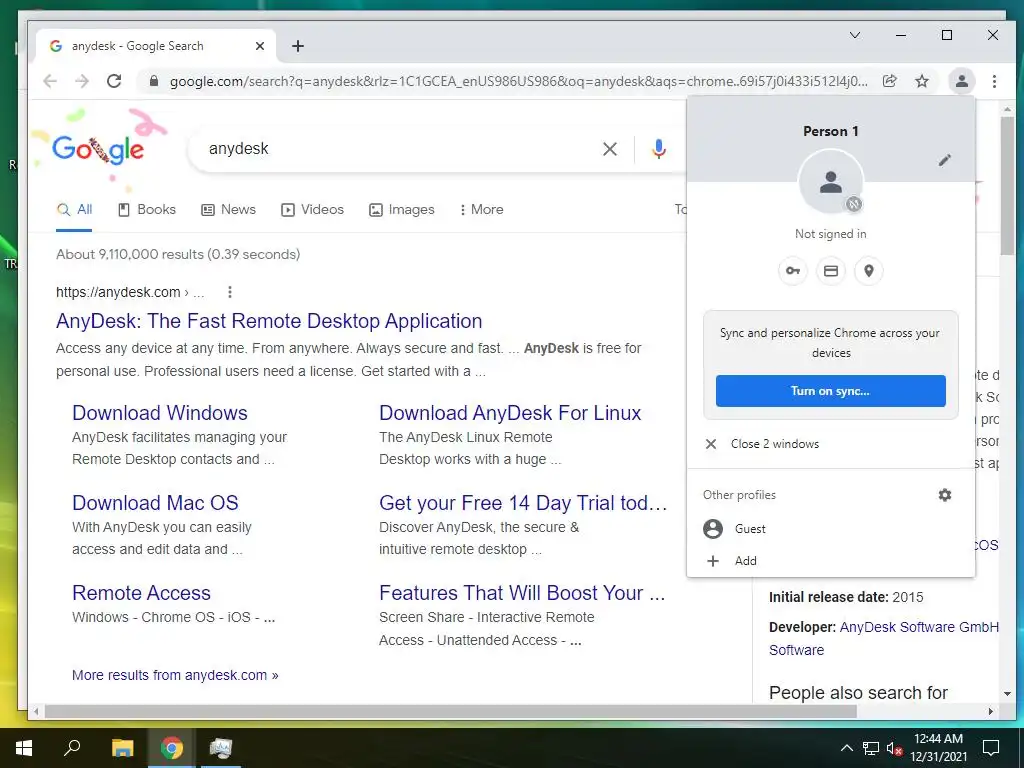Open the Features That Will Boost Your link

[x=522, y=593]
